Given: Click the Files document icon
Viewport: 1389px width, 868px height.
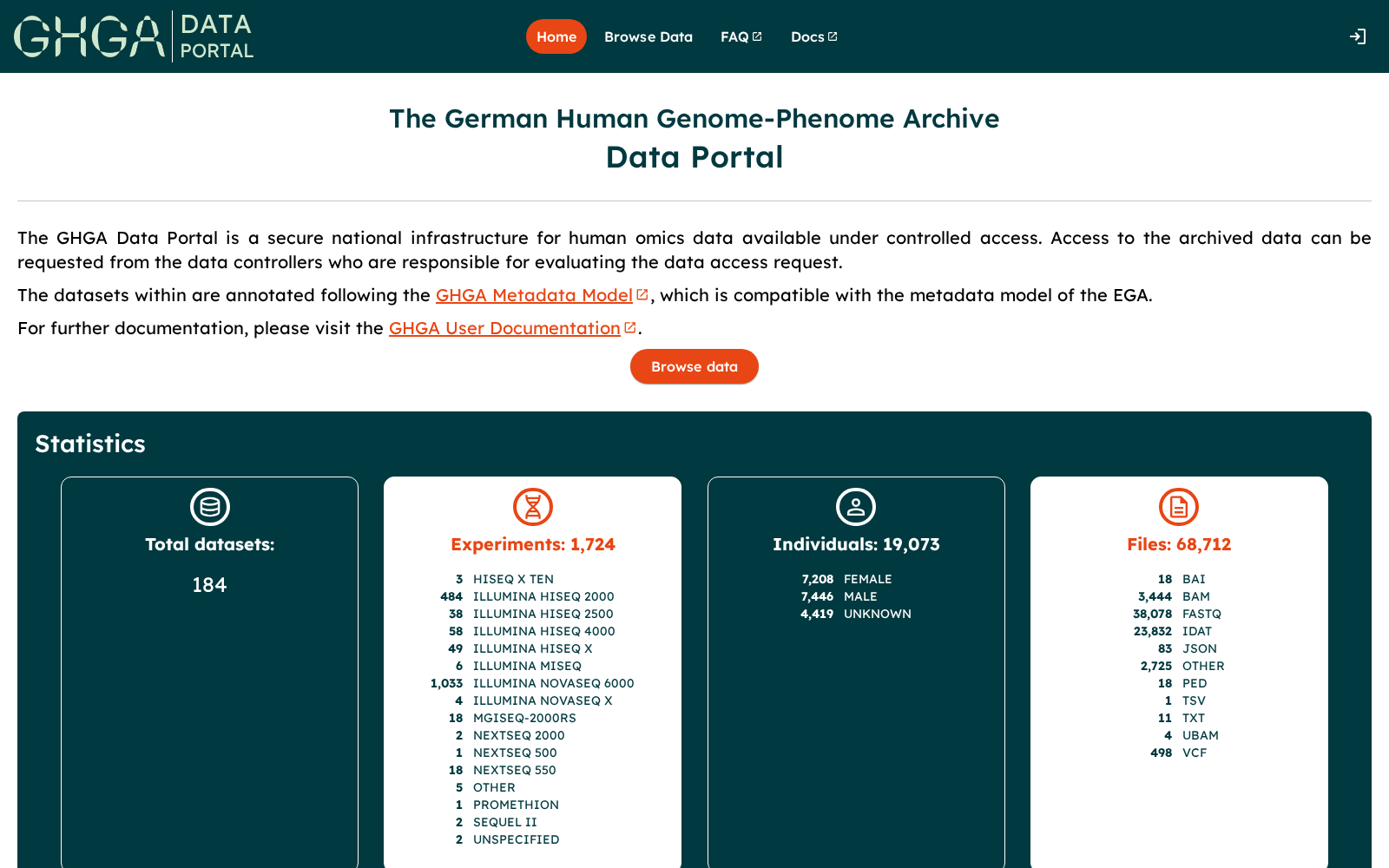Looking at the screenshot, I should coord(1179,507).
